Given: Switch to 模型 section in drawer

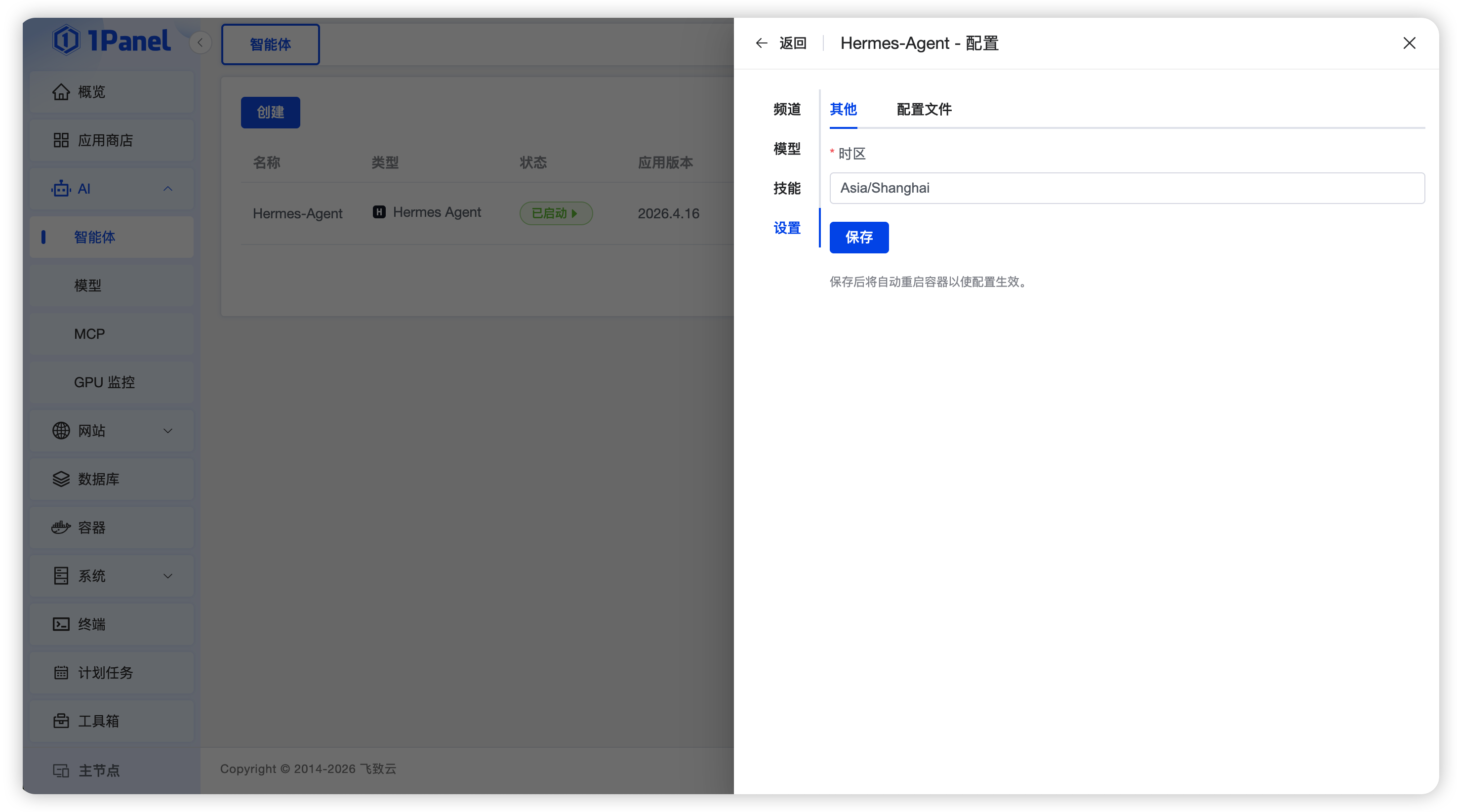Looking at the screenshot, I should [x=787, y=149].
